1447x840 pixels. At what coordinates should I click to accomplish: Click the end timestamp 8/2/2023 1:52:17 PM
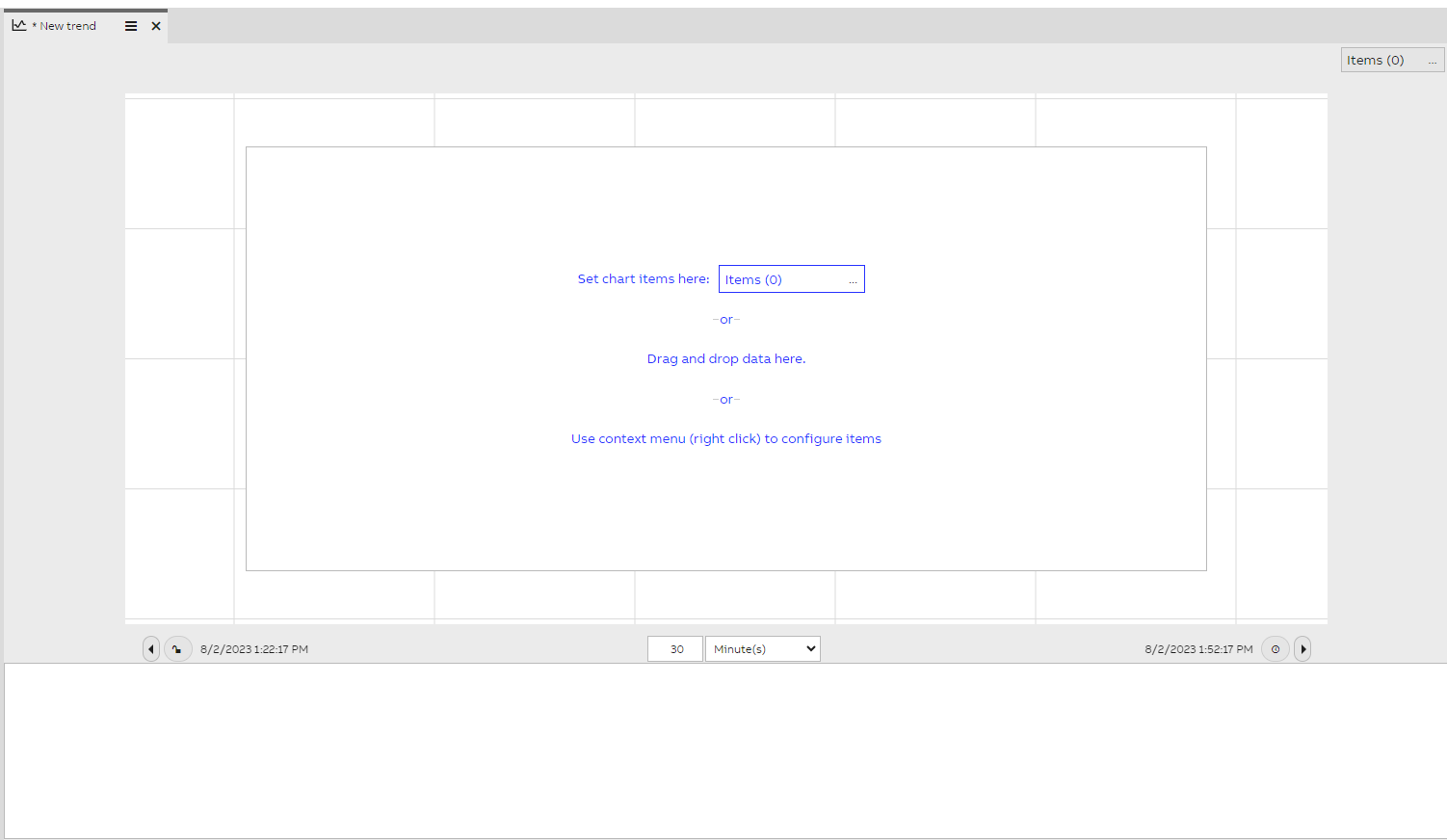[1198, 648]
